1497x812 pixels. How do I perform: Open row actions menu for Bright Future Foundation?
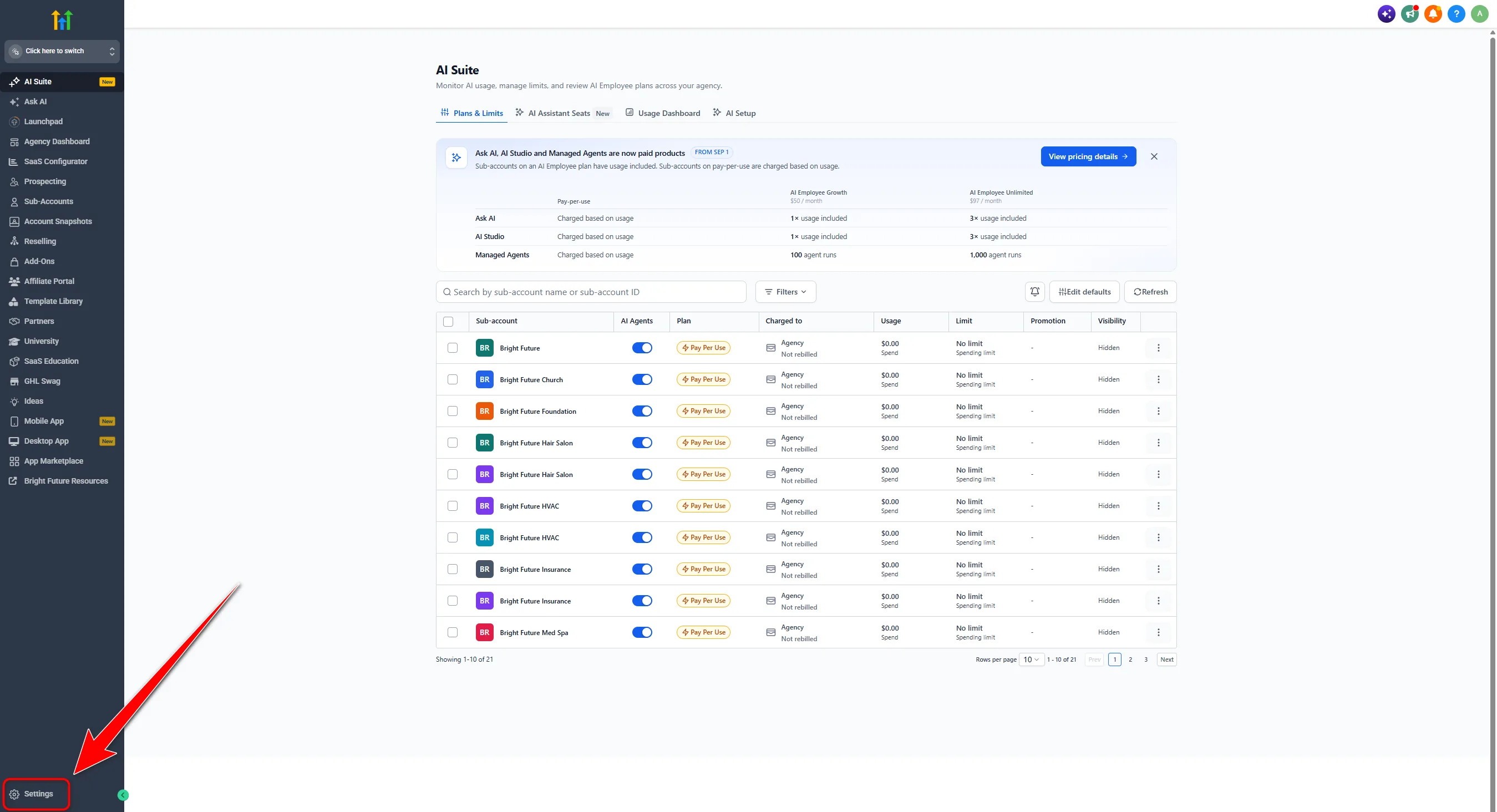point(1158,411)
